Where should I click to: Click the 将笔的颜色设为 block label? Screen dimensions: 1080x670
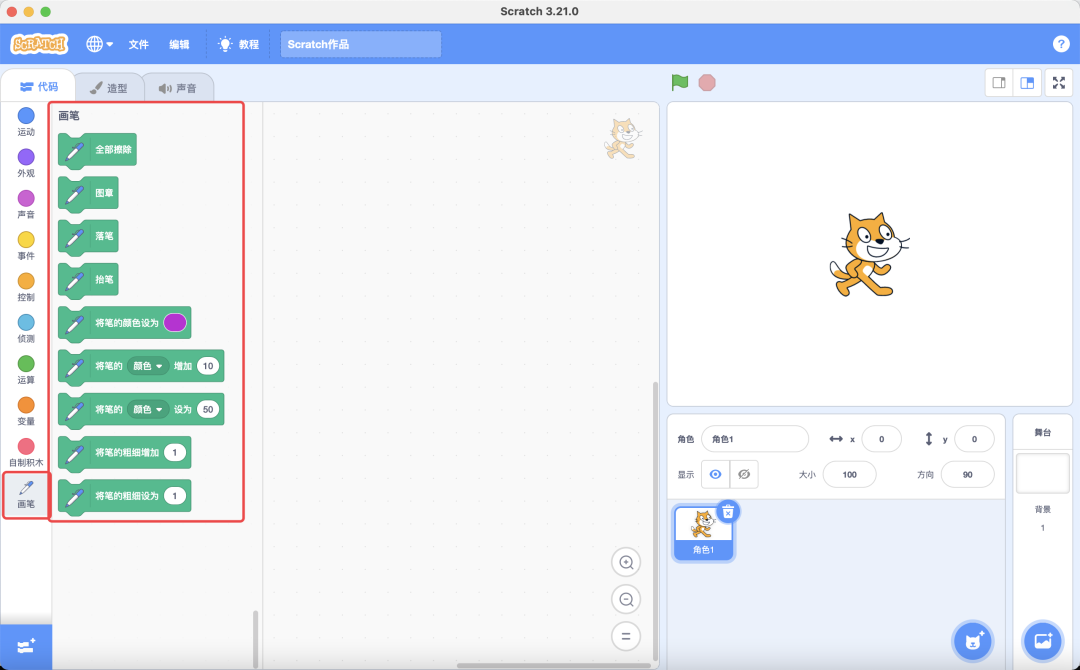coord(127,322)
